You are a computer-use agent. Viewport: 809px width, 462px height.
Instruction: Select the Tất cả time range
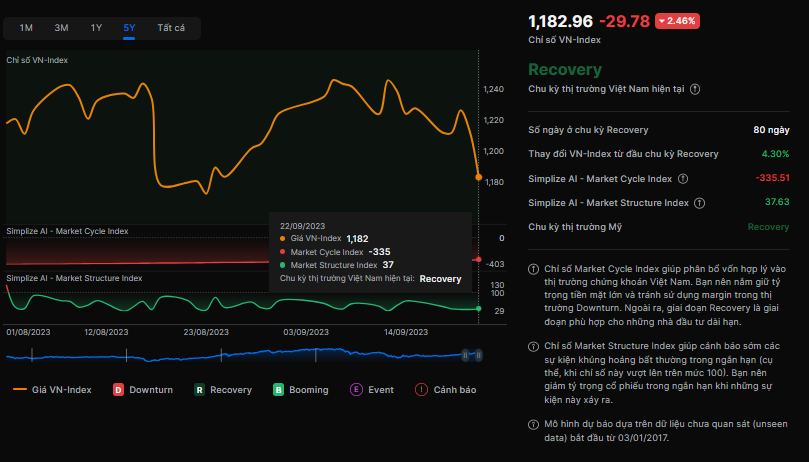coord(171,28)
